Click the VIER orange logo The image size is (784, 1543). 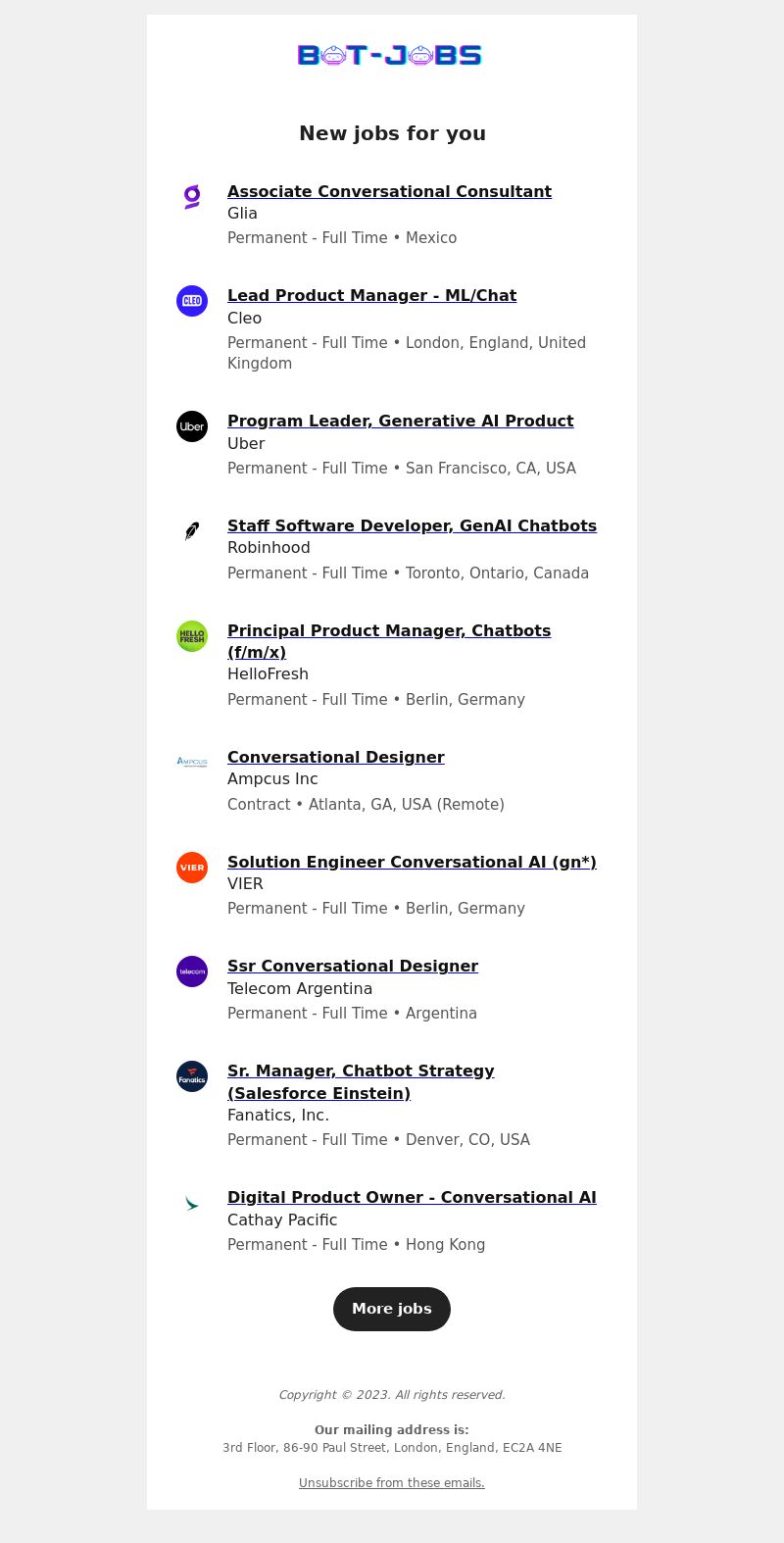192,868
